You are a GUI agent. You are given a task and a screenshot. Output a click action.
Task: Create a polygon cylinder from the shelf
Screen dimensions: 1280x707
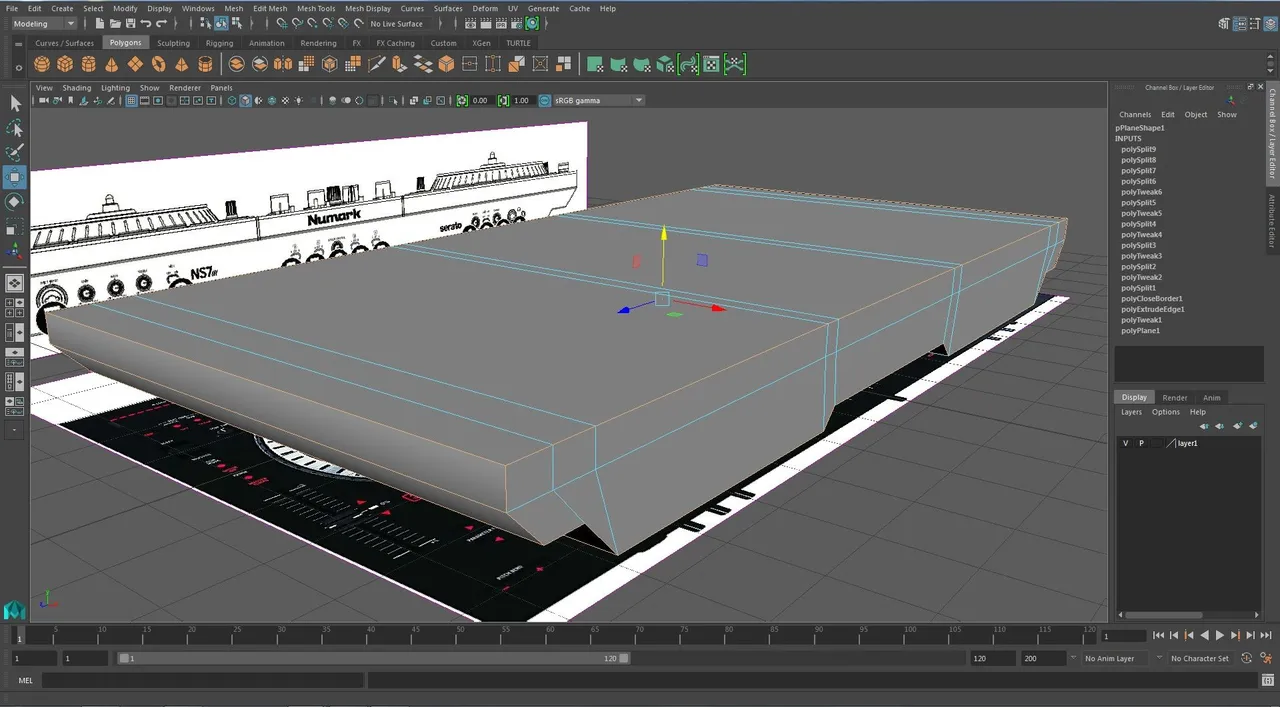tap(88, 64)
